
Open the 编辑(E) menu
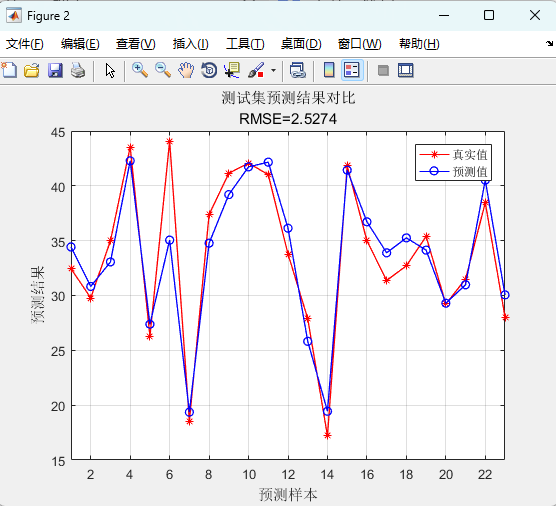pos(80,44)
